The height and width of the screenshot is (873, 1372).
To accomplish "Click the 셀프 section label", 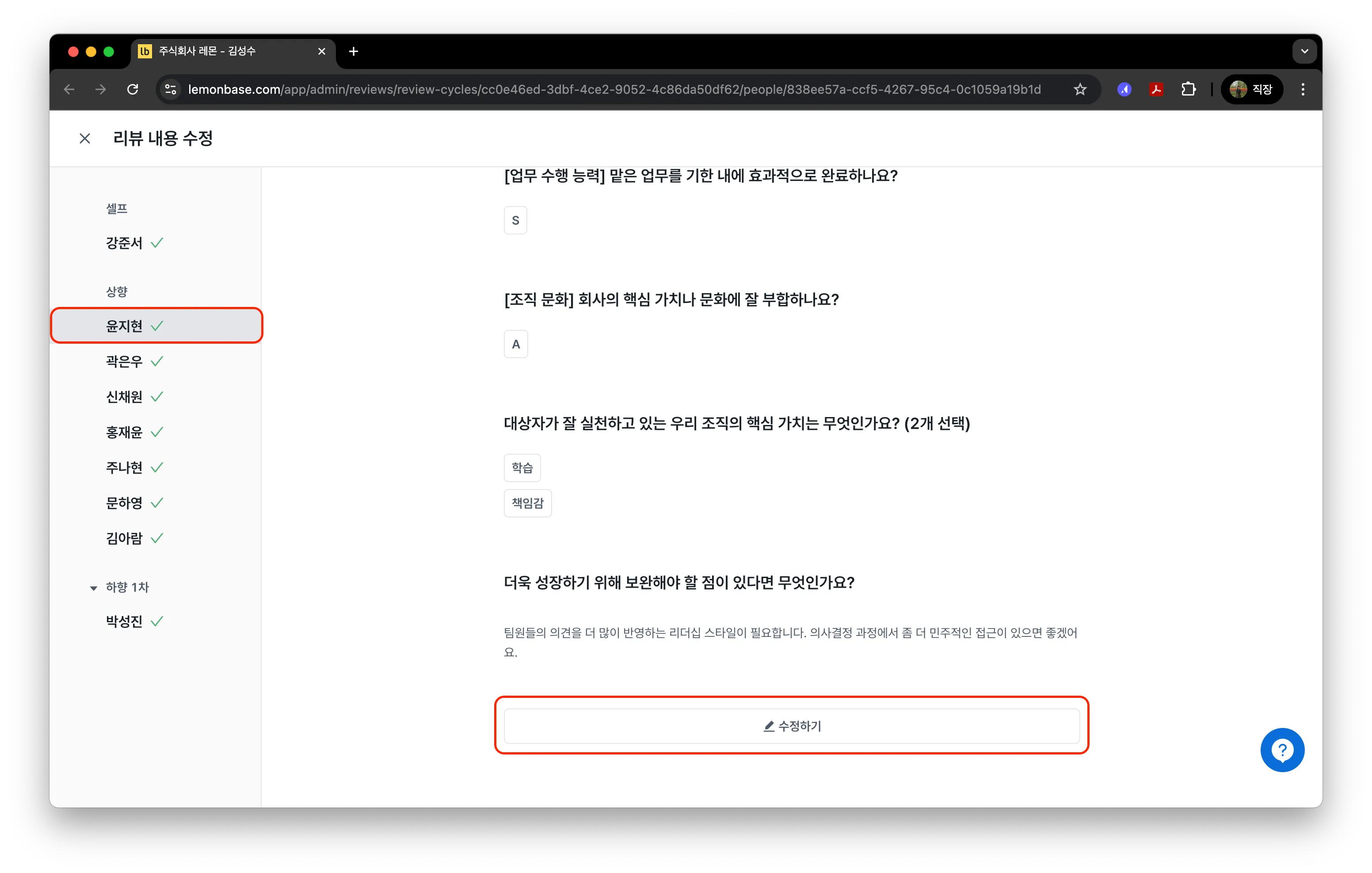I will (x=117, y=209).
